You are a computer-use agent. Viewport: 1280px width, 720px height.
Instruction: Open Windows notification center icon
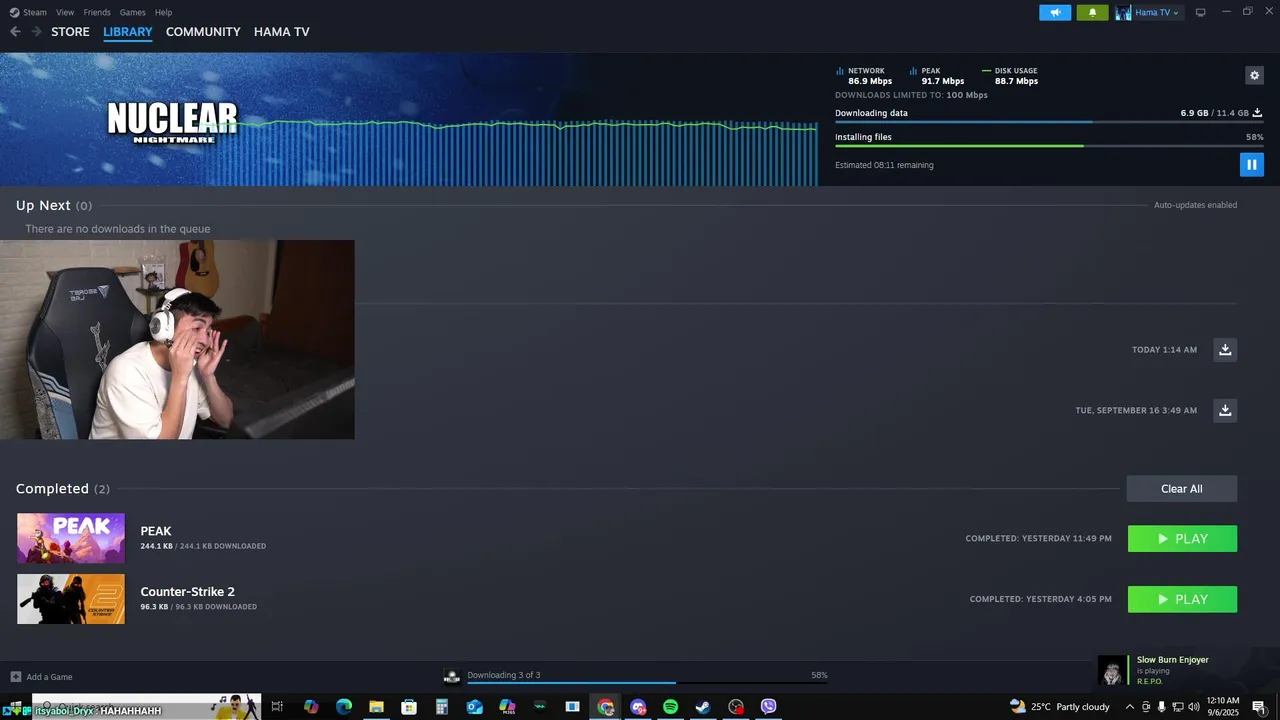(1259, 707)
